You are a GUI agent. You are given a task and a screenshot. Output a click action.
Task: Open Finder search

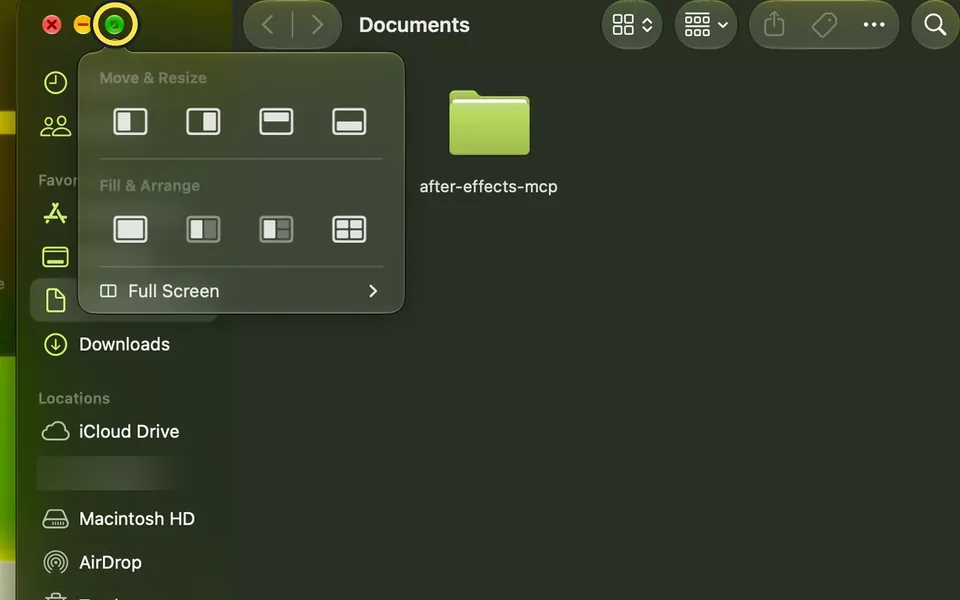(935, 25)
